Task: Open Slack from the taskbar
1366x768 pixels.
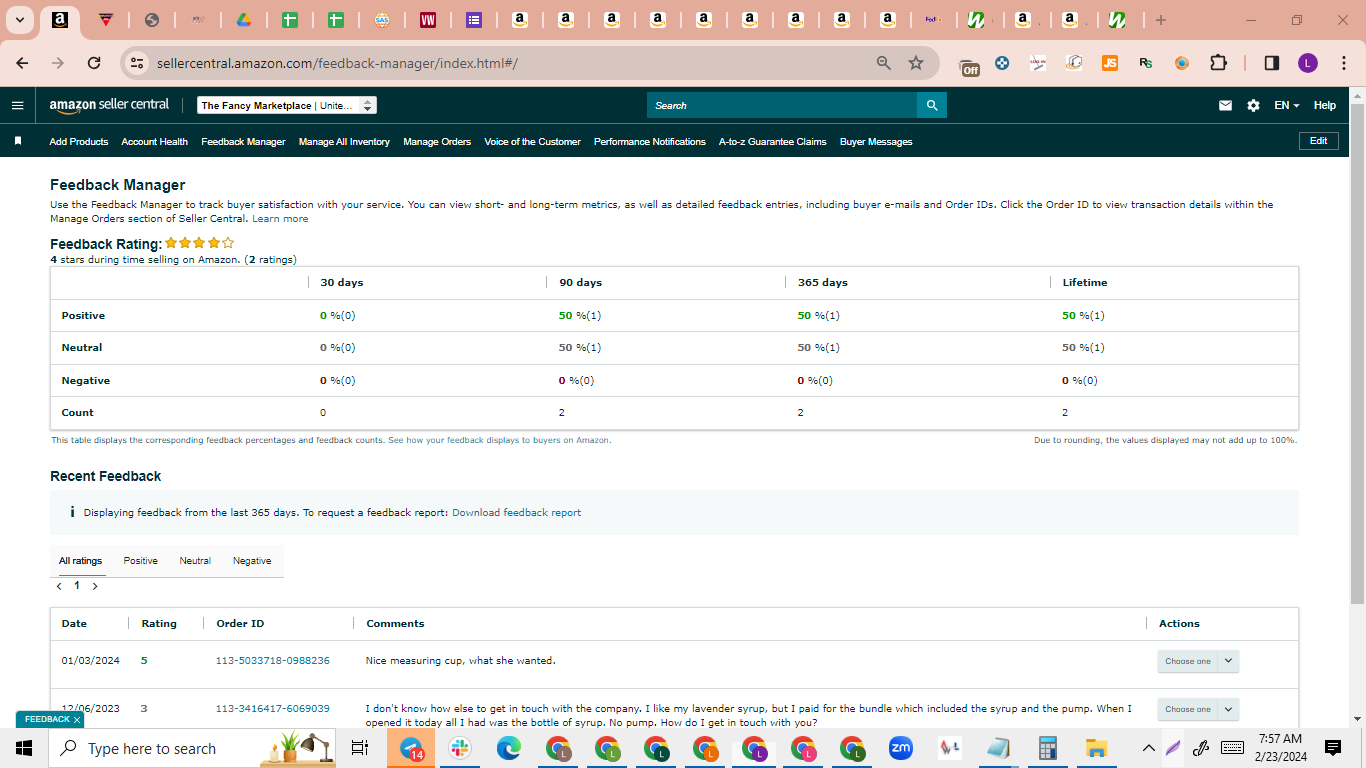Action: [x=460, y=748]
